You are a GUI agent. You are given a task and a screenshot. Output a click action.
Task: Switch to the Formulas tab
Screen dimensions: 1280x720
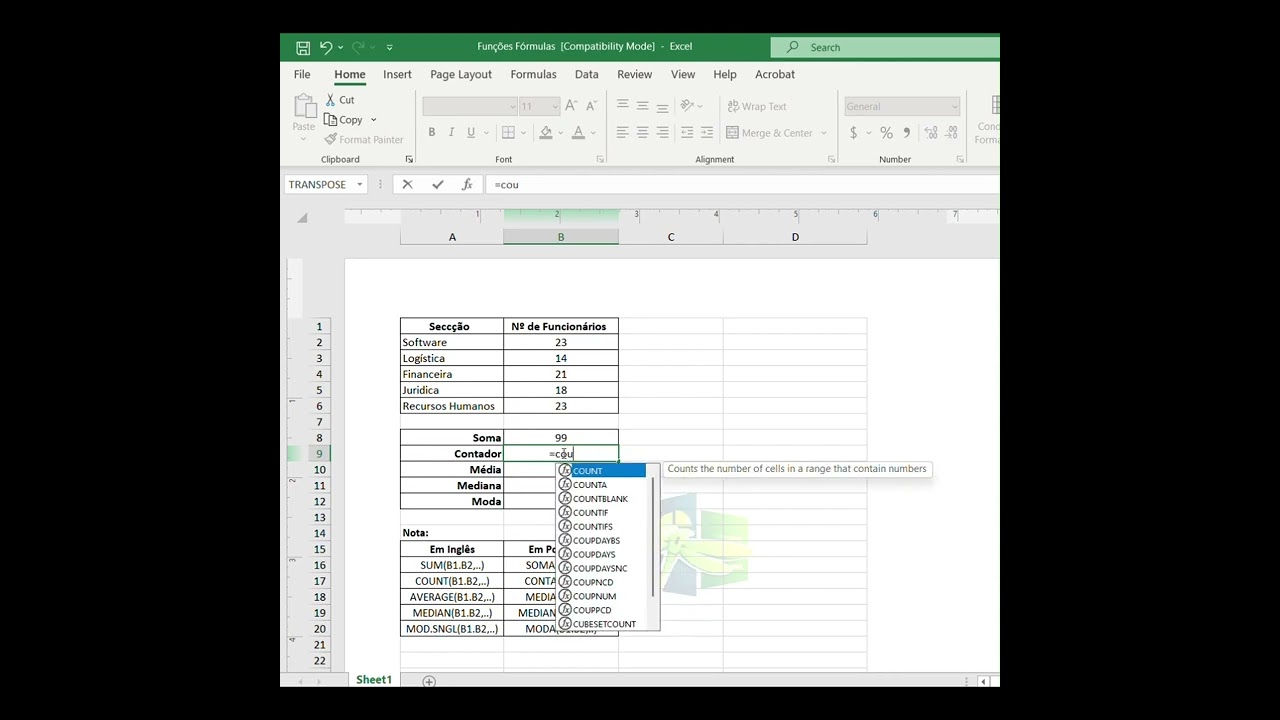[x=533, y=75]
